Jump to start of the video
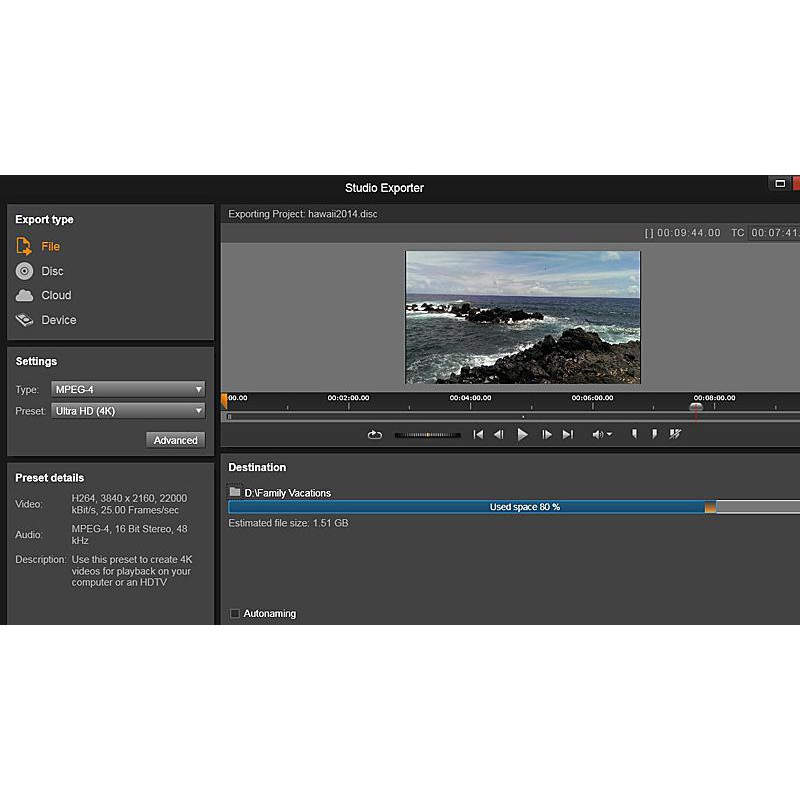 point(478,434)
